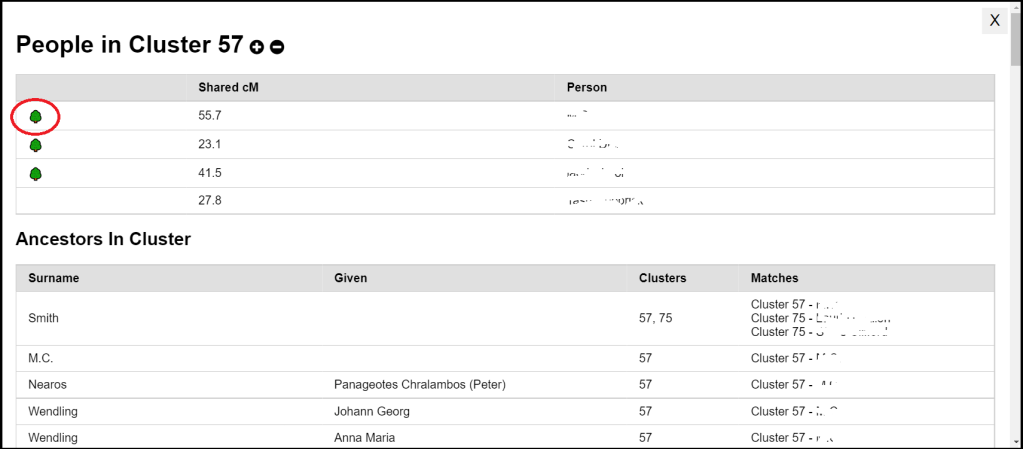Viewport: 1023px width, 449px height.
Task: Expand with the plus icon beside Cluster 57
Action: (x=257, y=47)
